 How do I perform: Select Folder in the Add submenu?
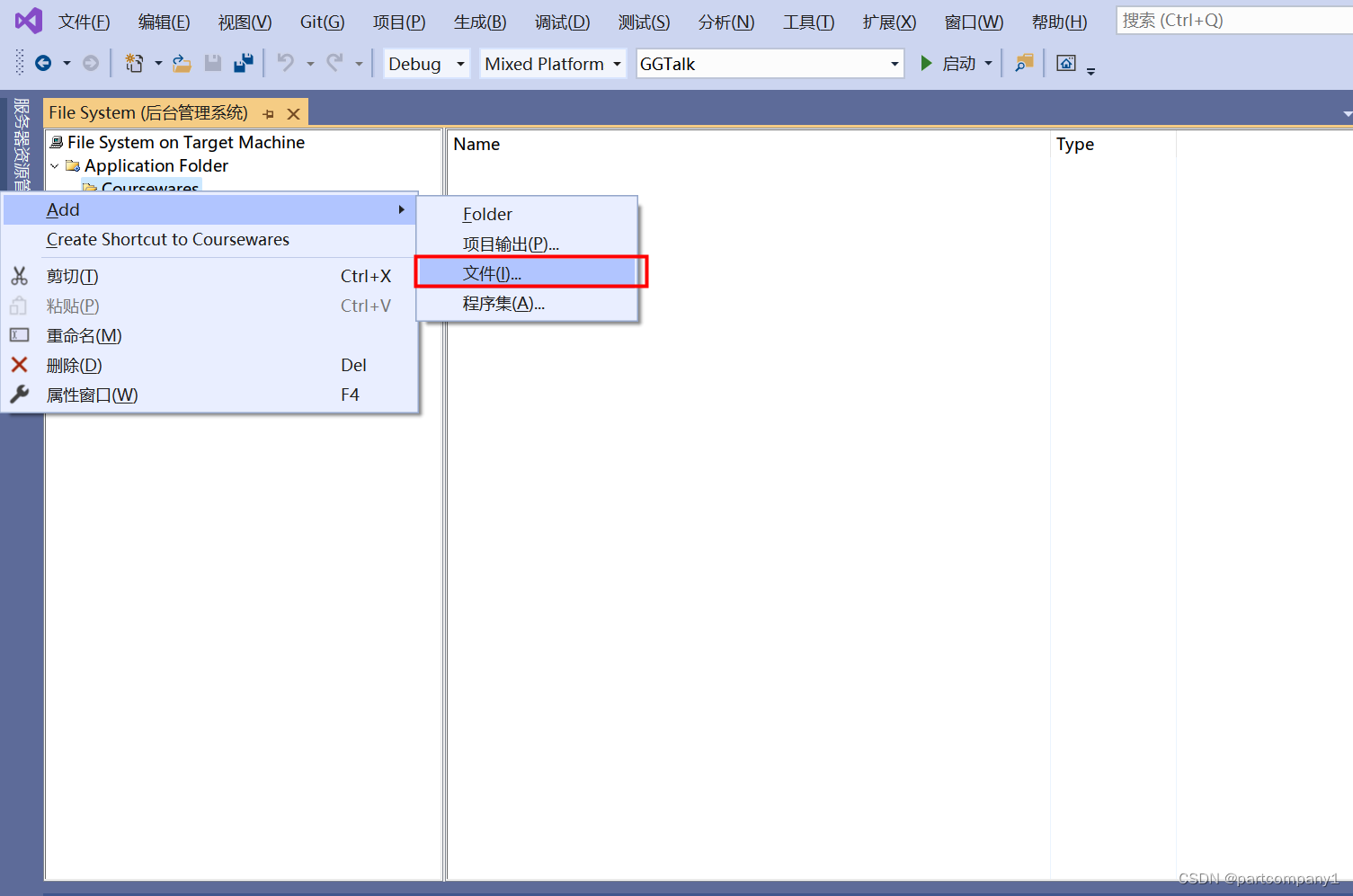pyautogui.click(x=528, y=214)
